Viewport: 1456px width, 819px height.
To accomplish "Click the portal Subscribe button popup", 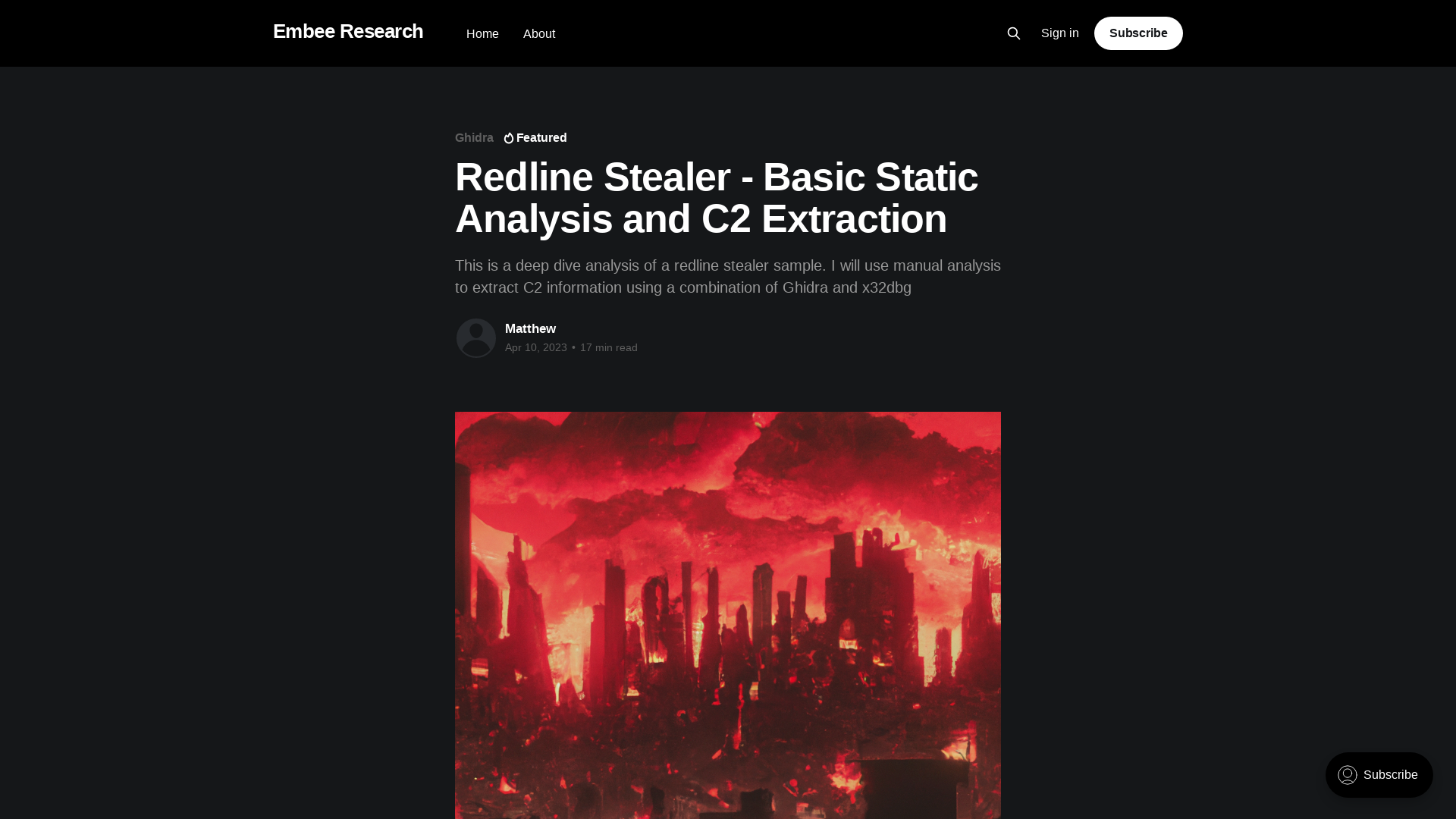I will pyautogui.click(x=1379, y=775).
